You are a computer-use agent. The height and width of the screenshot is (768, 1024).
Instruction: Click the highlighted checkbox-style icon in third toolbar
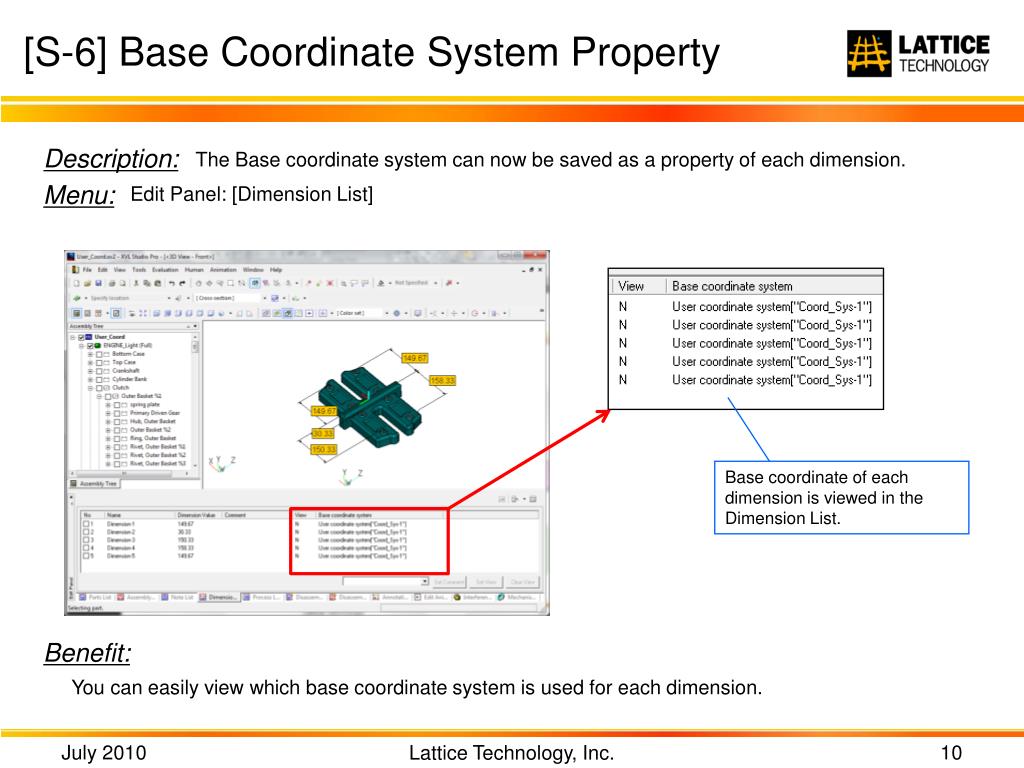116,313
